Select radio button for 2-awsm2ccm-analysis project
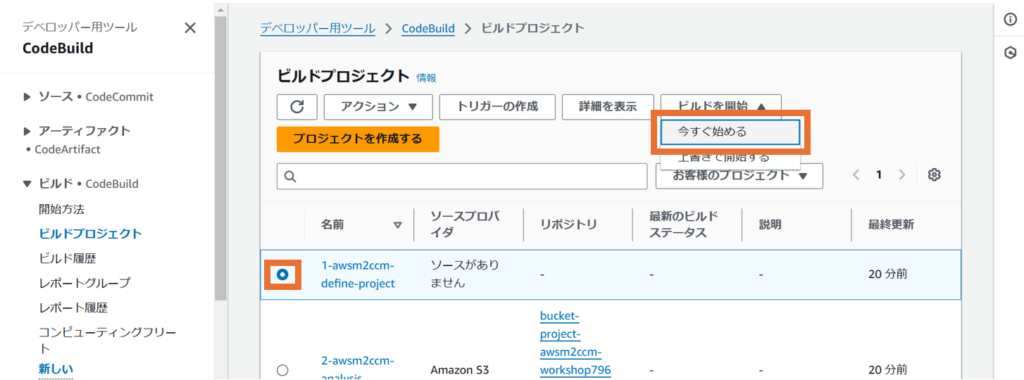Screen dimensions: 1024x380 282,370
